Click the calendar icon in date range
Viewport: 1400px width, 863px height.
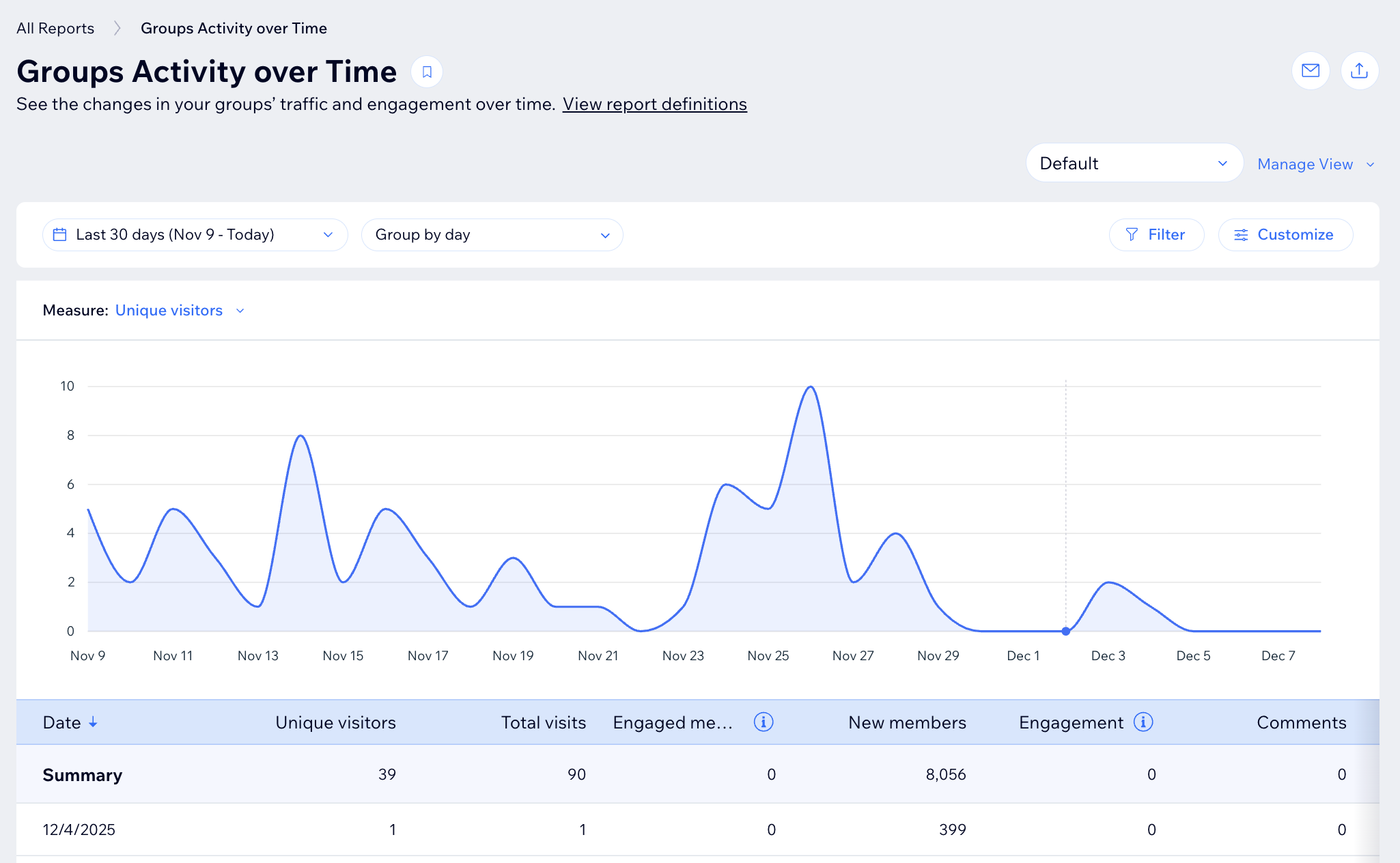(60, 235)
